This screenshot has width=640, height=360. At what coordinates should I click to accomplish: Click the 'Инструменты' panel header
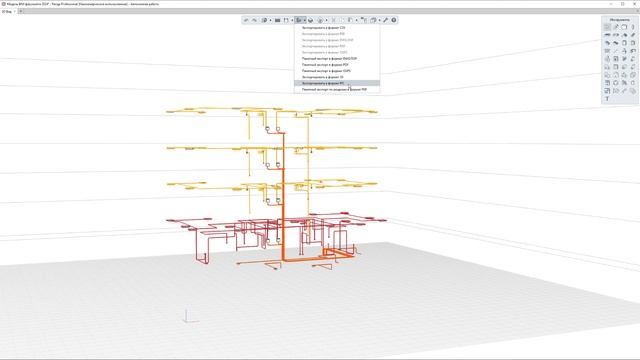tap(620, 20)
